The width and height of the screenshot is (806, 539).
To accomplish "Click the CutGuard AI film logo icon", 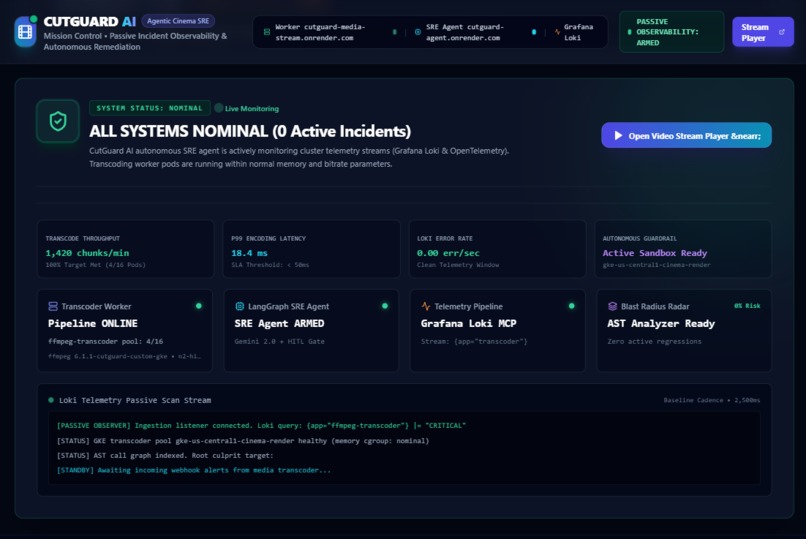I will [x=25, y=32].
